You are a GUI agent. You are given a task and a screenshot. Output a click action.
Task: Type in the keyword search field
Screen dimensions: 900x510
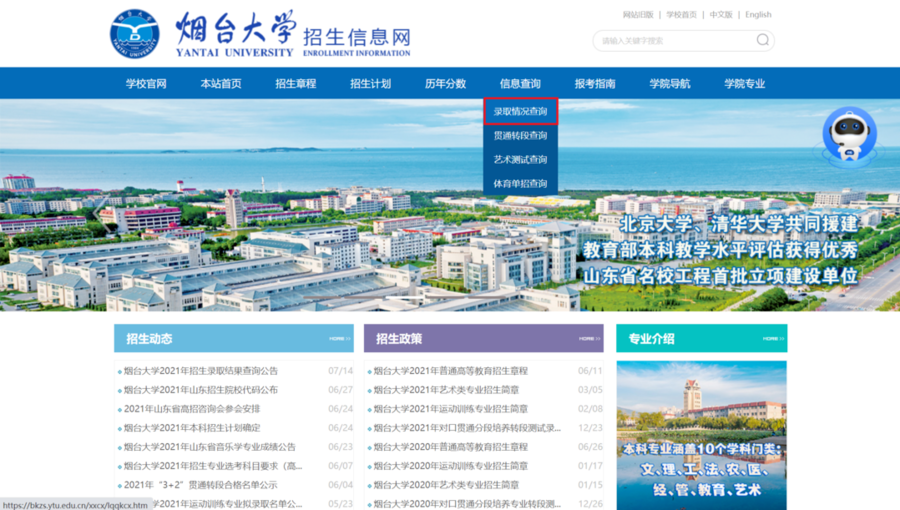672,41
